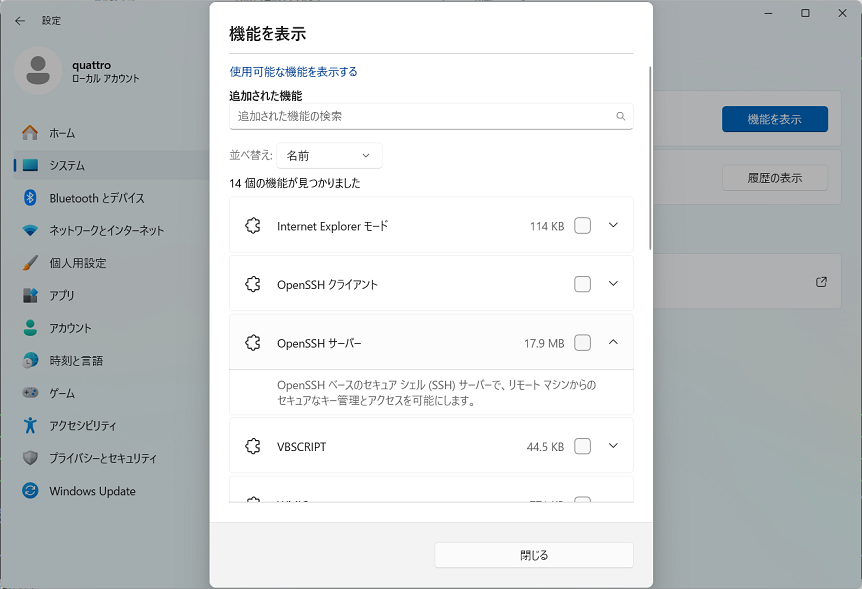862x589 pixels.
Task: Check the Internet Explorer モード checkbox
Action: [582, 226]
